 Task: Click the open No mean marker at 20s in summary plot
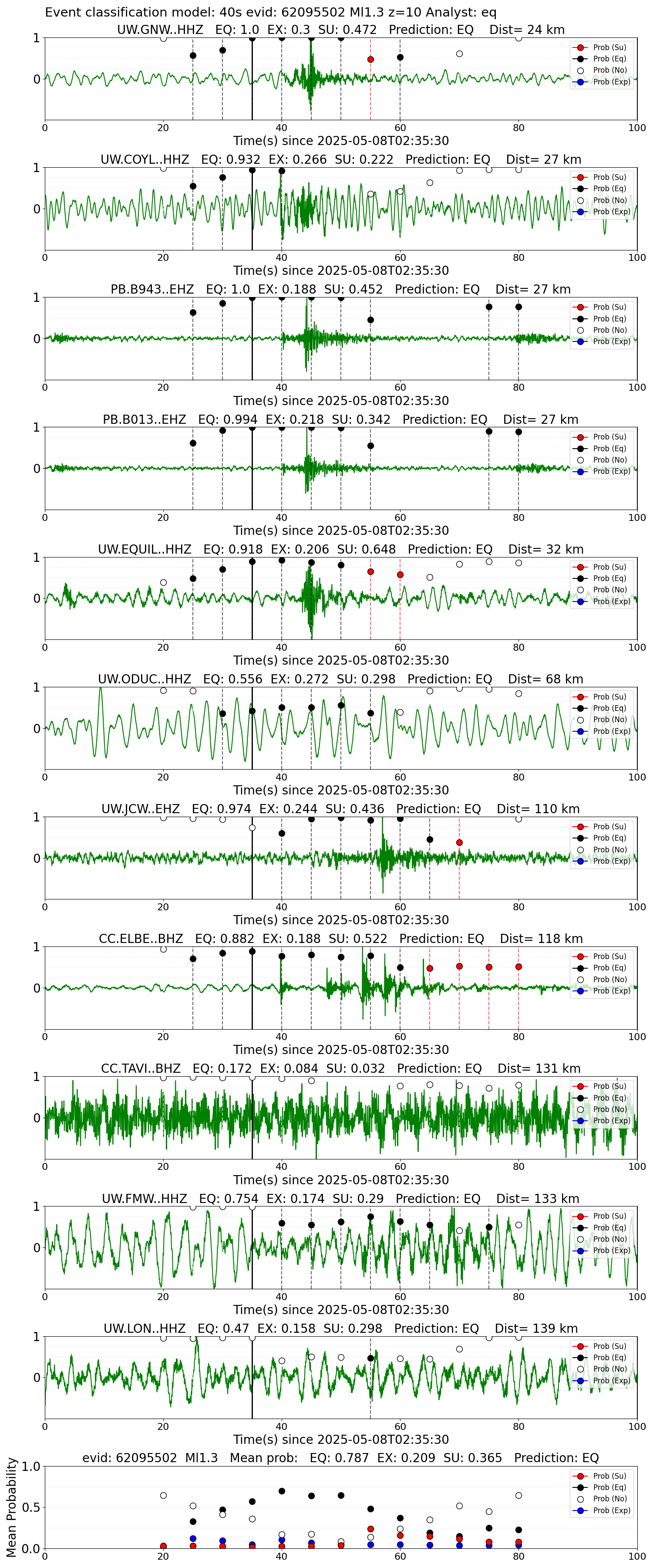click(x=163, y=1496)
